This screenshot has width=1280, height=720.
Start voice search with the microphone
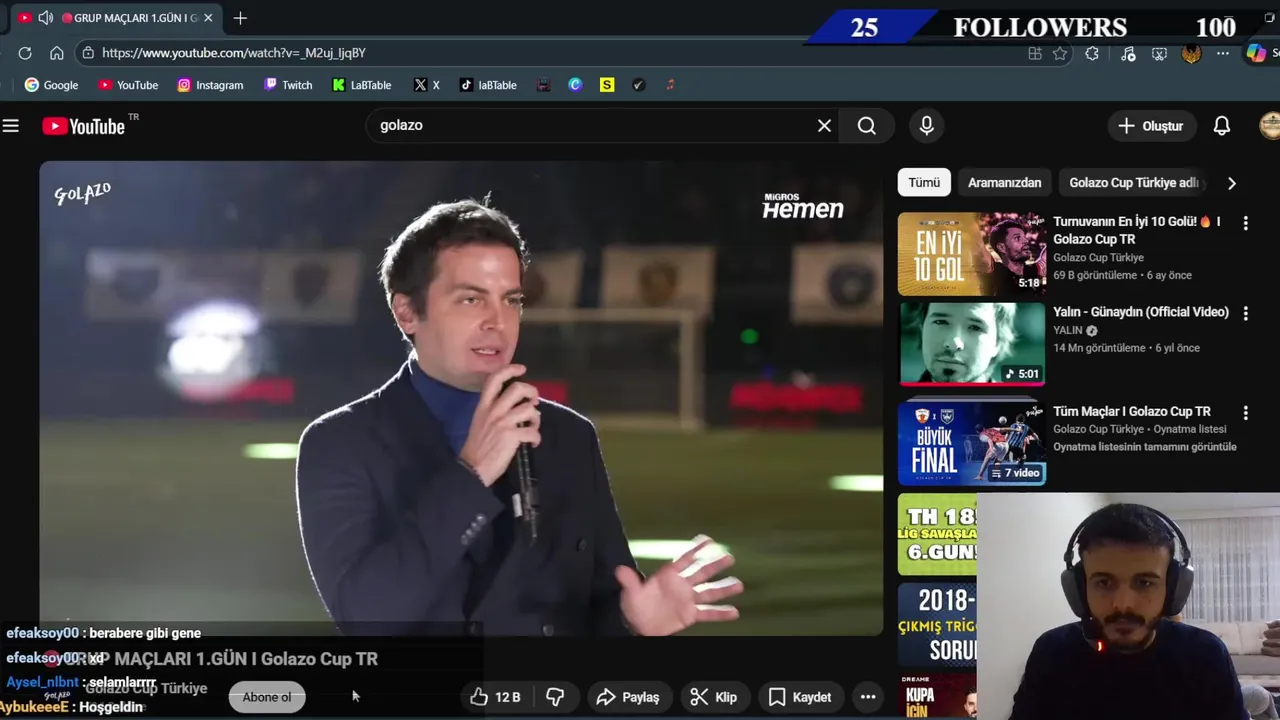(x=926, y=126)
